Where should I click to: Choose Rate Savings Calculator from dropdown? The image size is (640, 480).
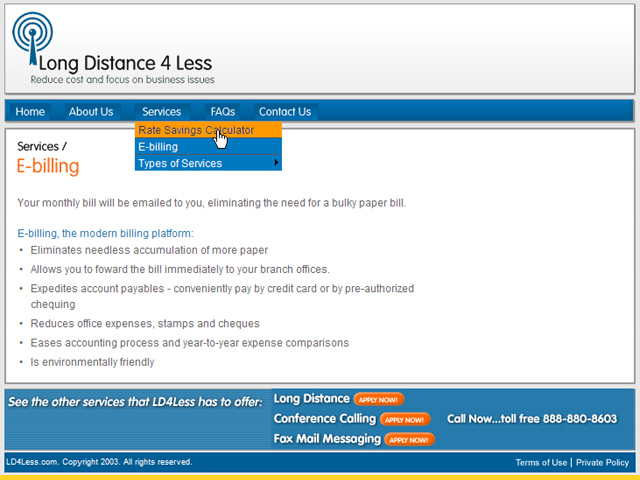[196, 130]
